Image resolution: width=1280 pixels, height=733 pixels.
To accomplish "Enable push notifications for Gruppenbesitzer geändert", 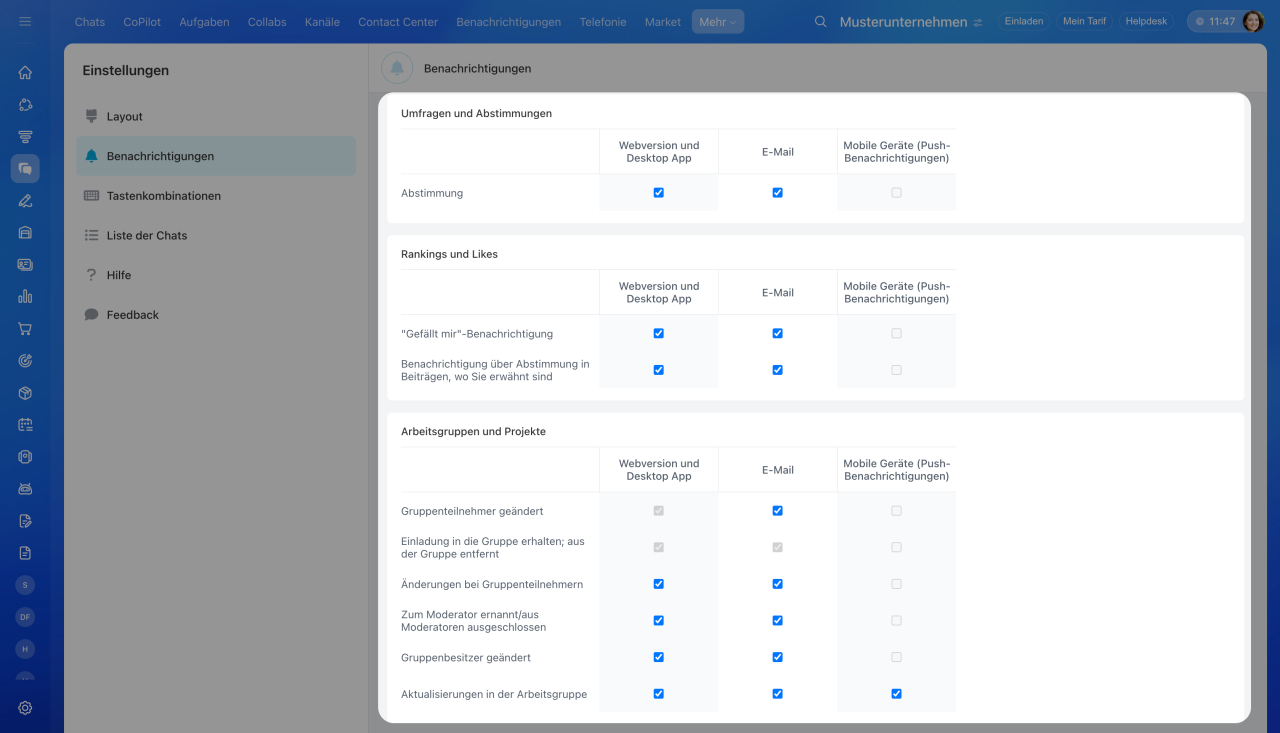I will coord(896,657).
